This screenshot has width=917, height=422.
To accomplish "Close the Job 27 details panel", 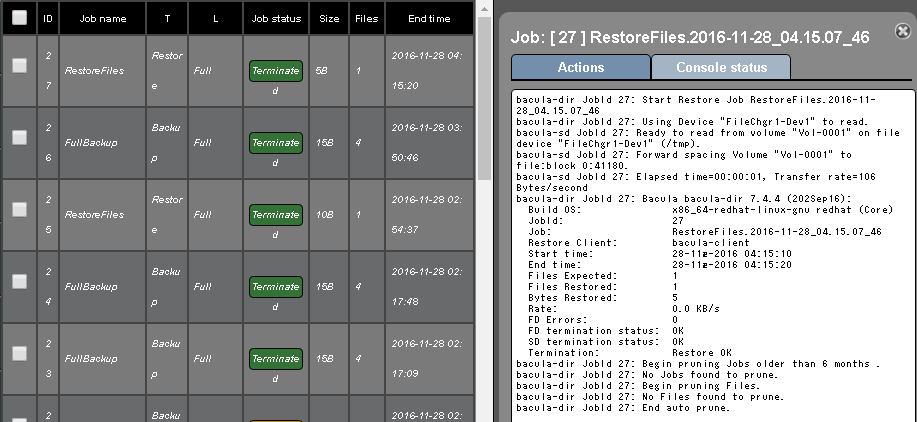I will [903, 31].
